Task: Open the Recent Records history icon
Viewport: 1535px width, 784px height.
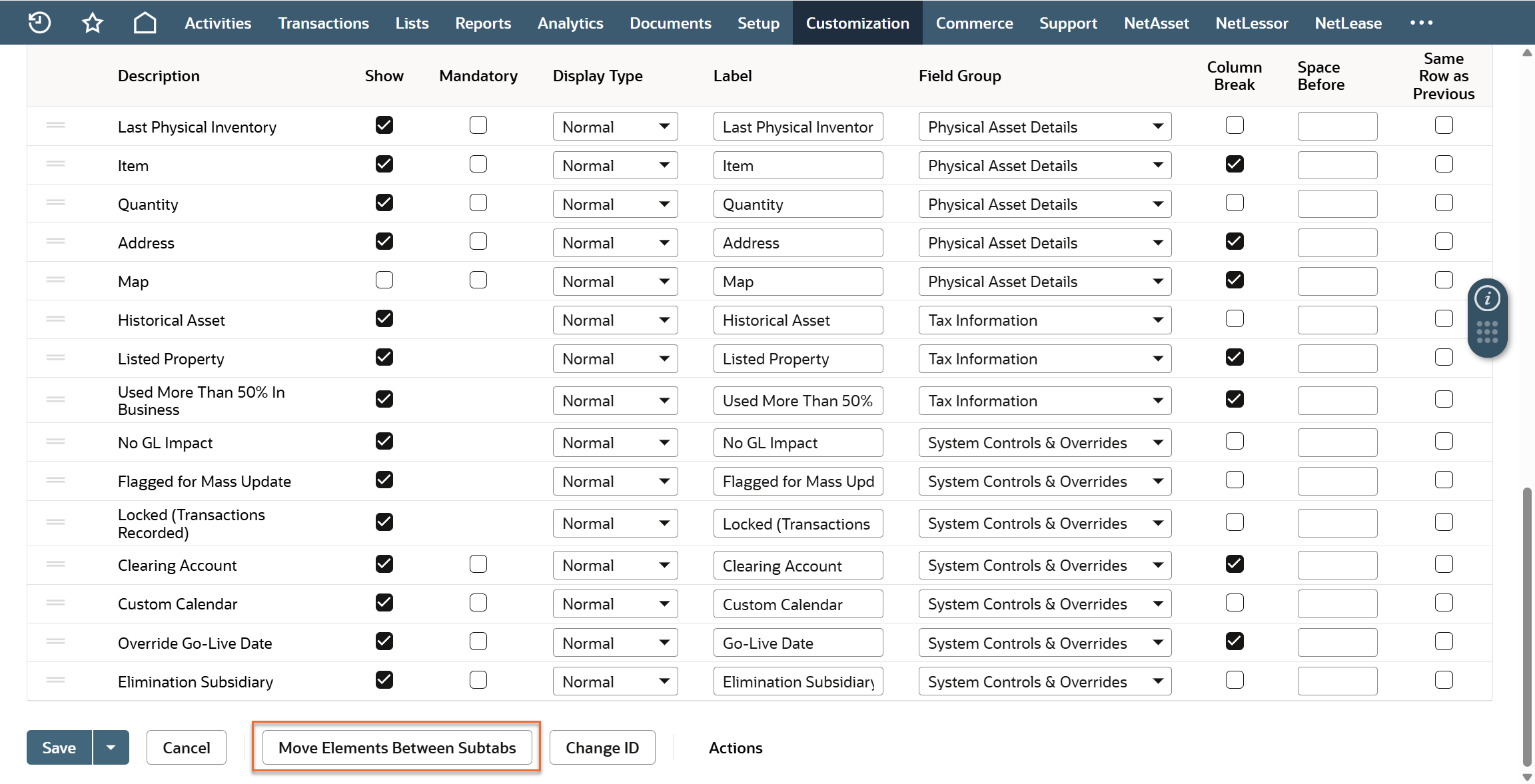Action: point(39,23)
